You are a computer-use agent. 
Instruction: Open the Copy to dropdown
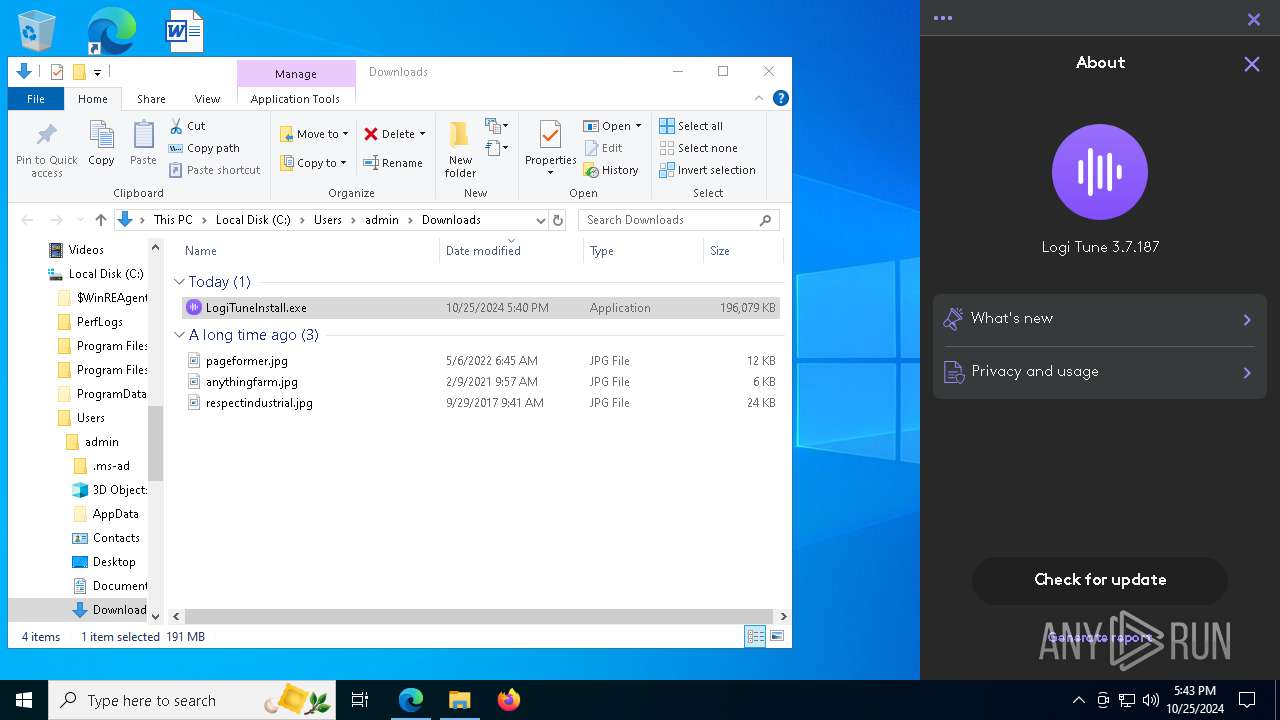coord(313,163)
